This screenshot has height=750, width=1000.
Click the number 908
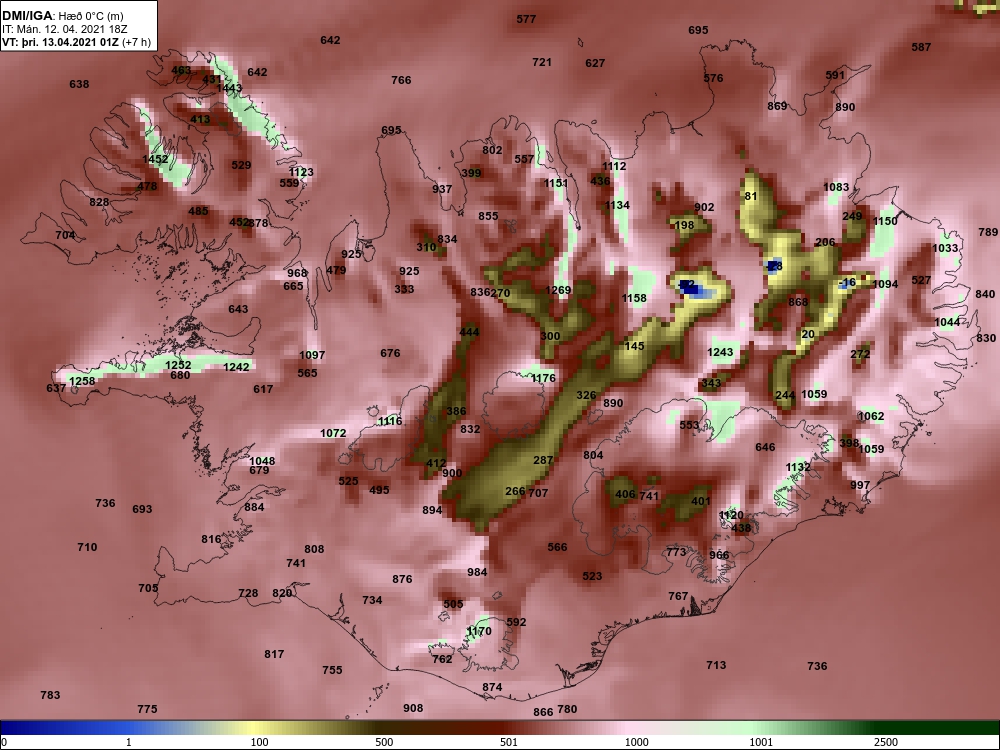tap(413, 709)
